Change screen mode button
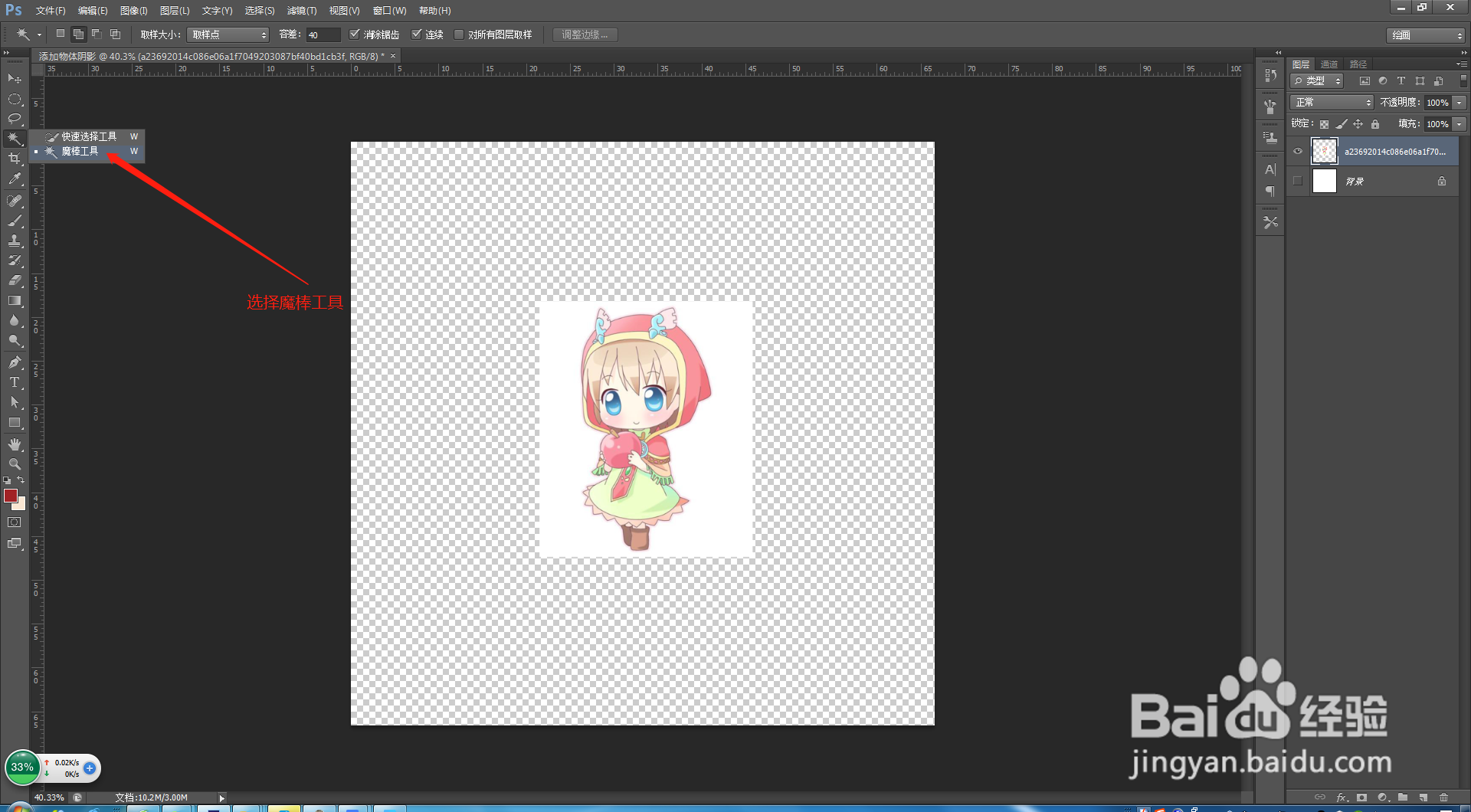Image resolution: width=1471 pixels, height=812 pixels. 15,543
